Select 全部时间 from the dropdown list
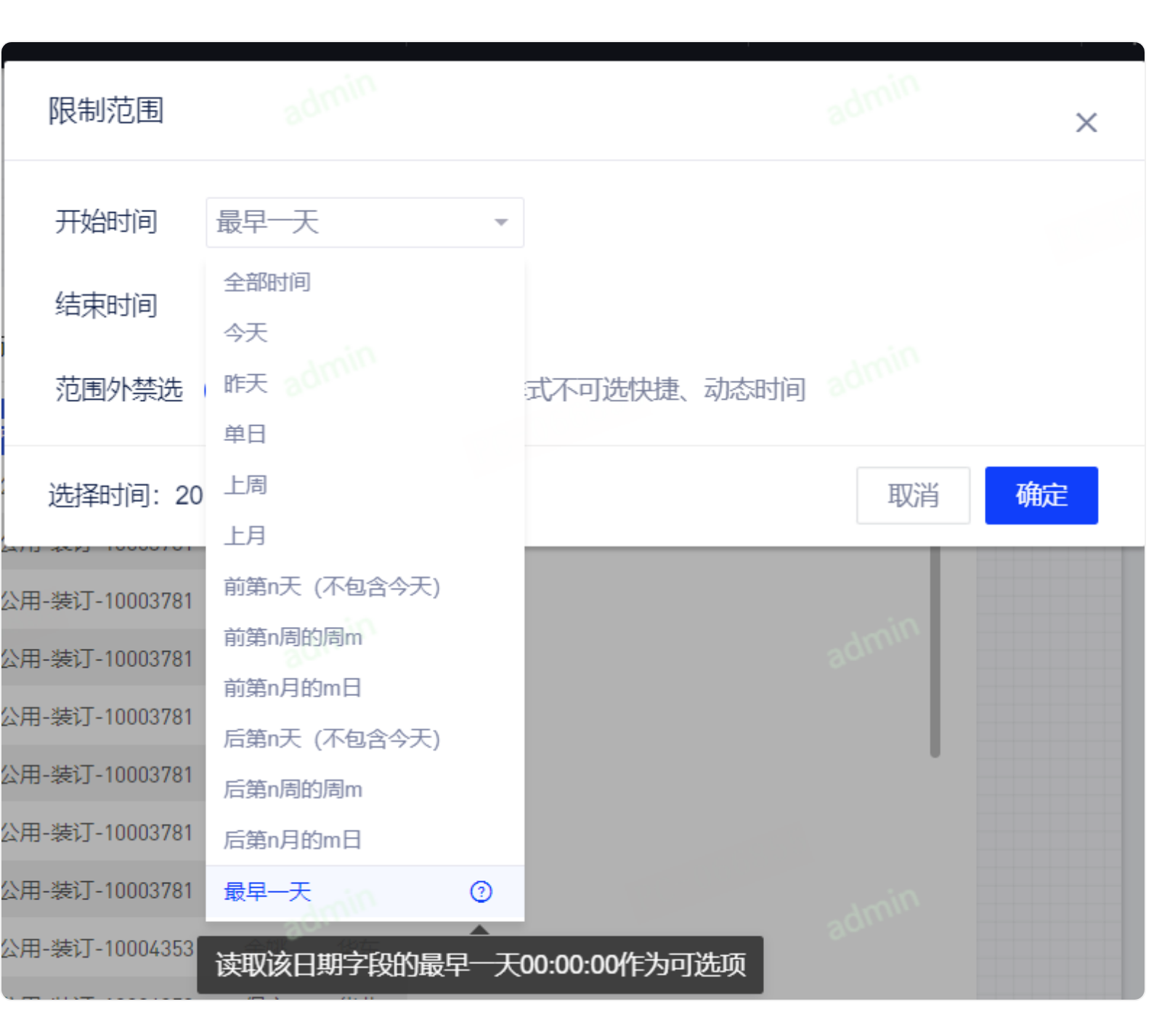 [x=267, y=282]
